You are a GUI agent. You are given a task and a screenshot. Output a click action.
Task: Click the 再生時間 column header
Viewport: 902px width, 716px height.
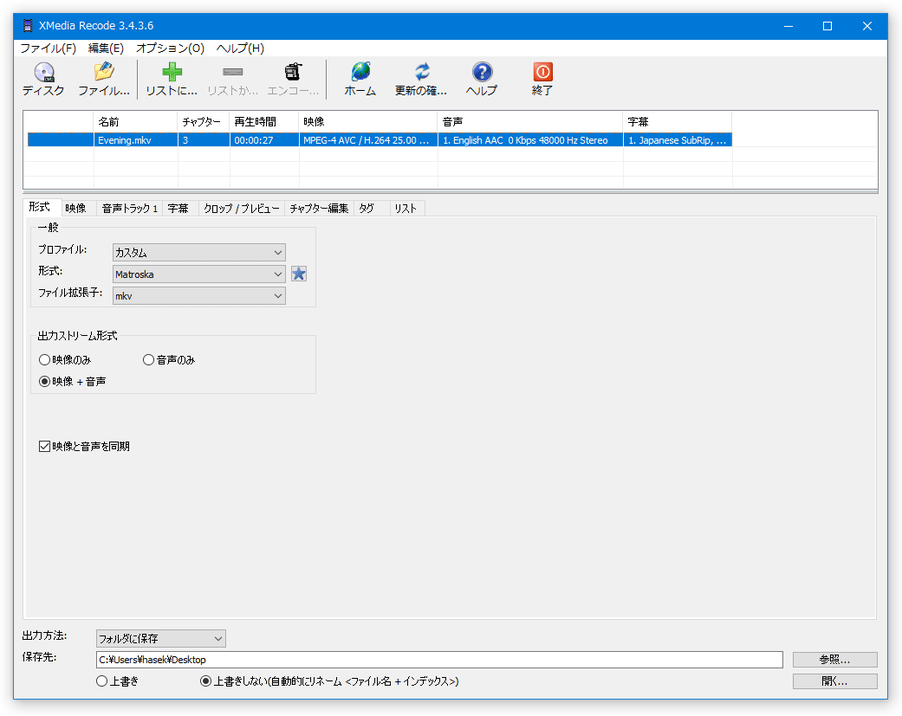pyautogui.click(x=264, y=122)
